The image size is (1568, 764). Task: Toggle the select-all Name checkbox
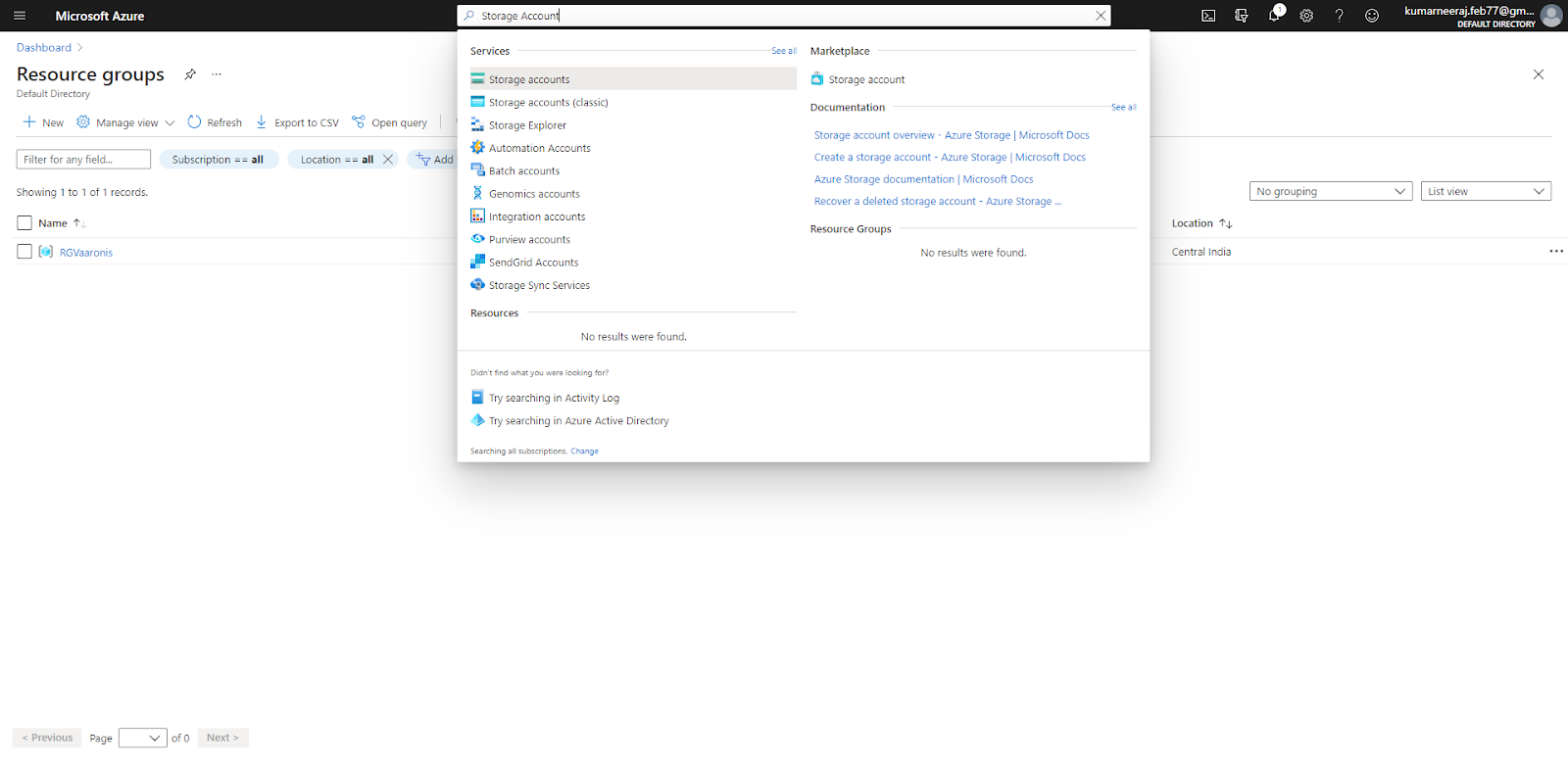[24, 223]
